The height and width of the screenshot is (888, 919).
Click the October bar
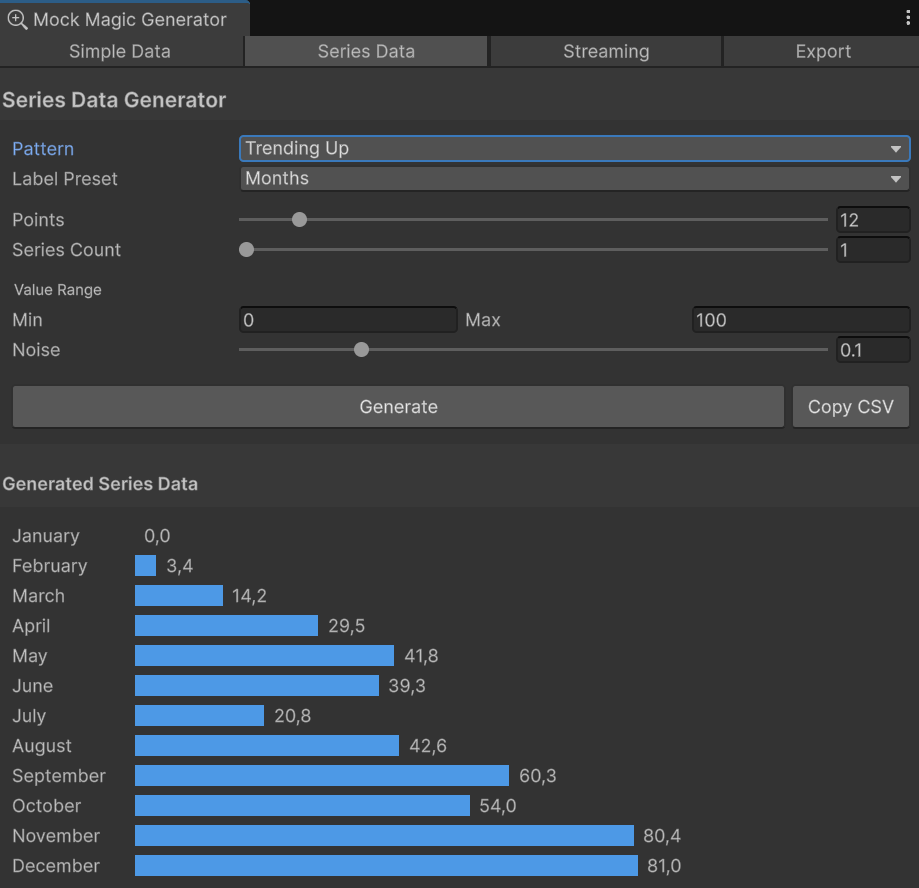(302, 805)
